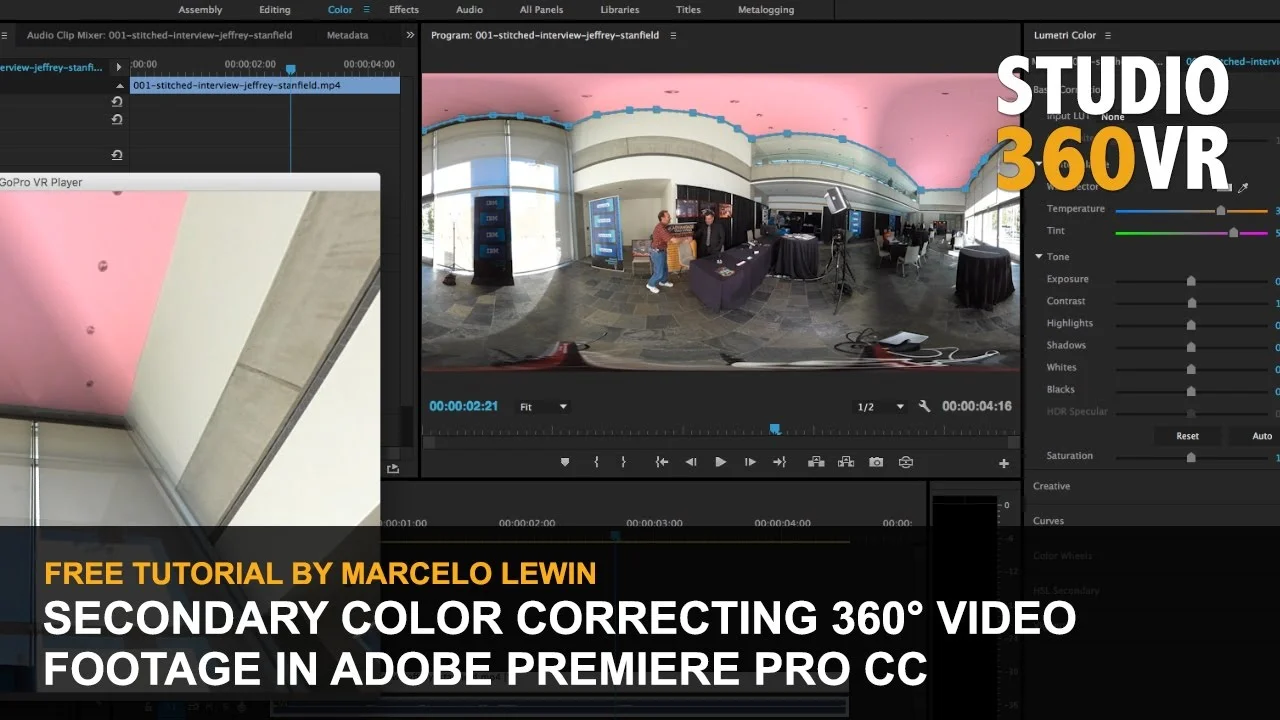The image size is (1280, 720).
Task: Expand the Creative section
Action: pos(1051,486)
